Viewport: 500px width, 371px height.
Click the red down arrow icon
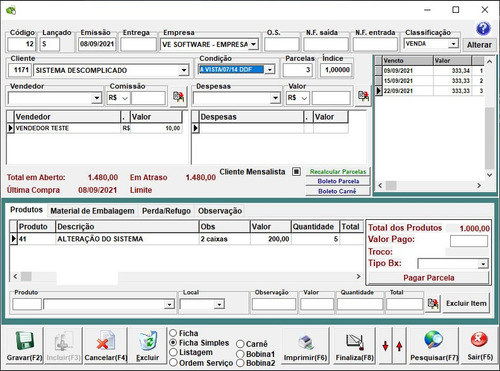click(385, 346)
